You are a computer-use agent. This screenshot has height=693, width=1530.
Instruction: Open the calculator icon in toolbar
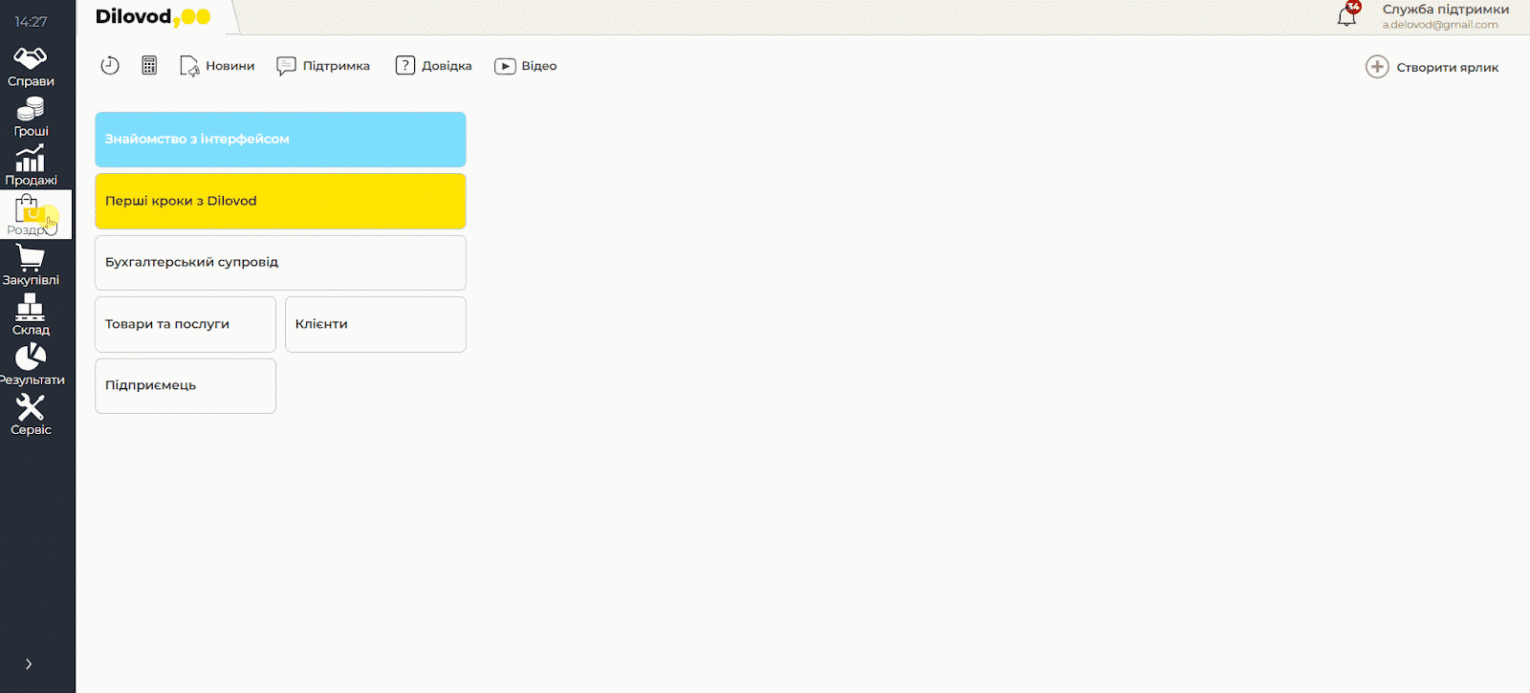(149, 66)
